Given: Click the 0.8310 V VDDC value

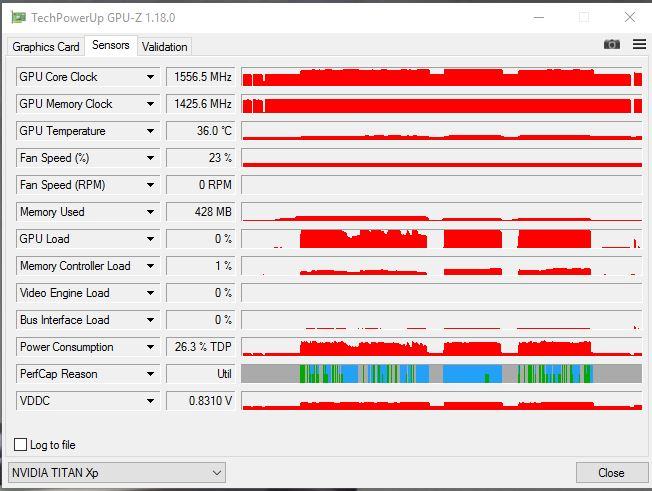Looking at the screenshot, I should 200,401.
